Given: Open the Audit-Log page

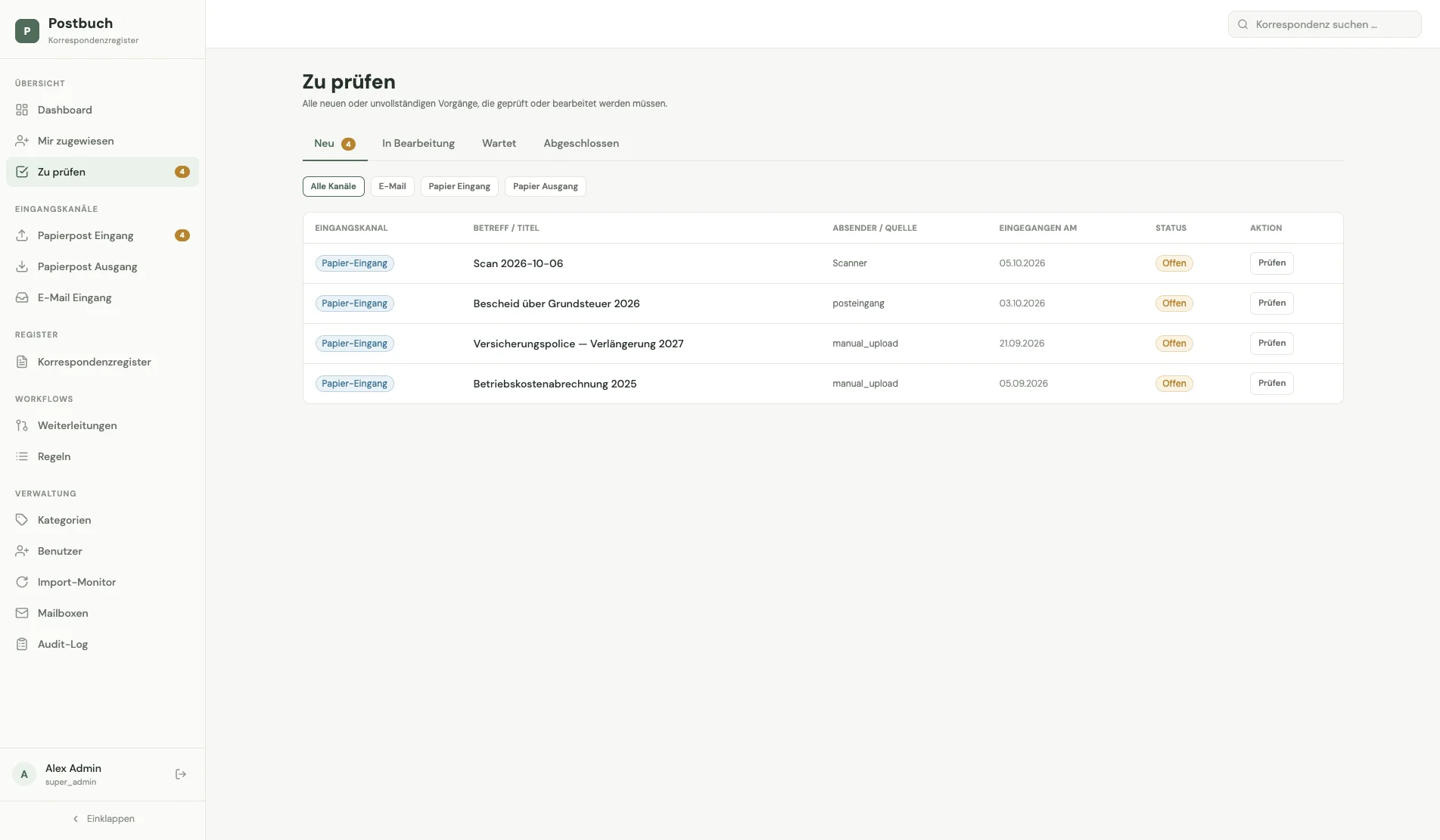Looking at the screenshot, I should 102,644.
